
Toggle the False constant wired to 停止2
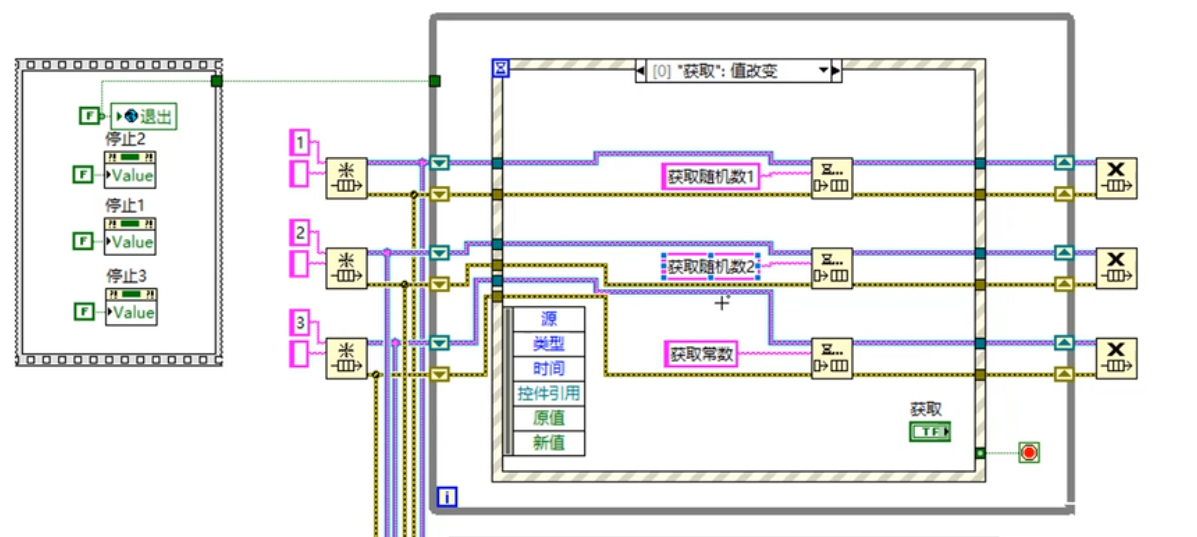(x=82, y=175)
